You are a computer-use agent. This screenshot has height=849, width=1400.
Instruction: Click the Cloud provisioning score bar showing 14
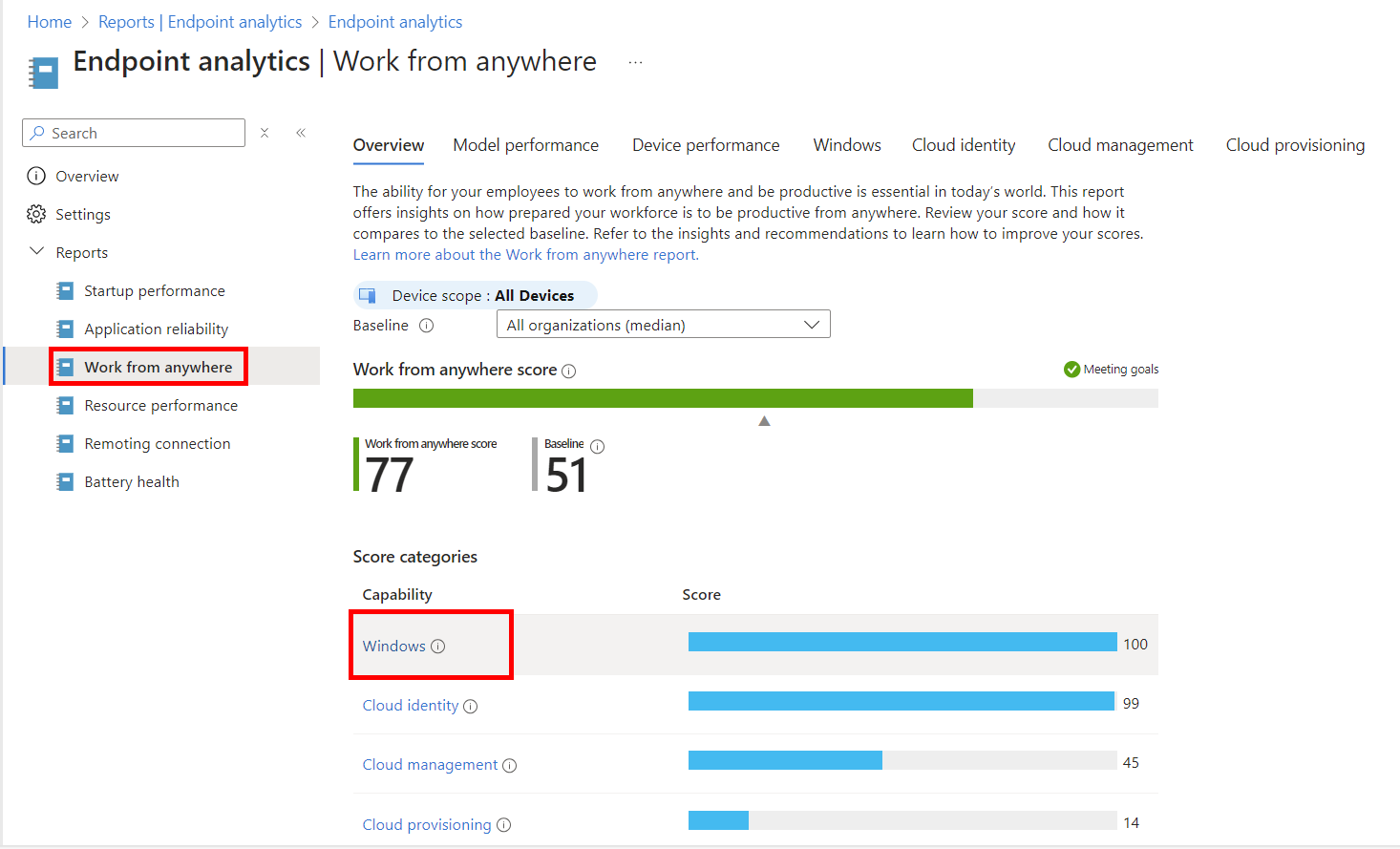pos(718,820)
